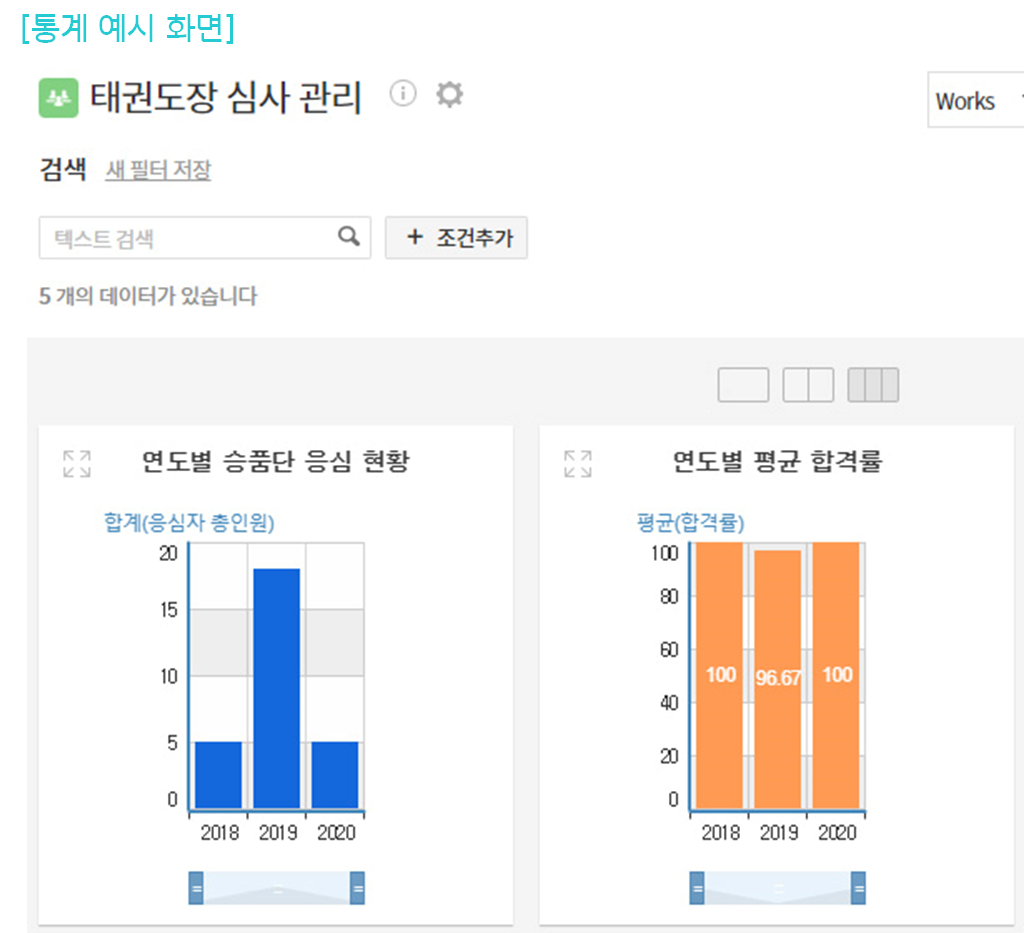The image size is (1024, 933).
Task: Grab right range handle under 응심 현황 chart
Action: click(x=357, y=888)
